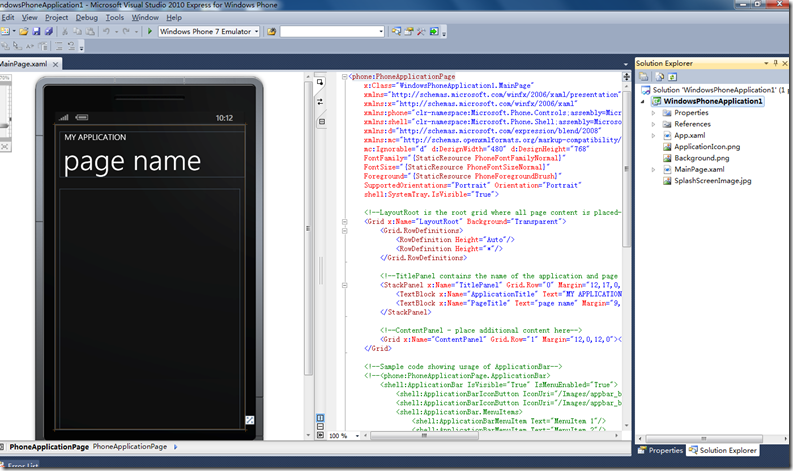Viewport: 793px width, 471px height.
Task: Open the View menu
Action: point(29,17)
